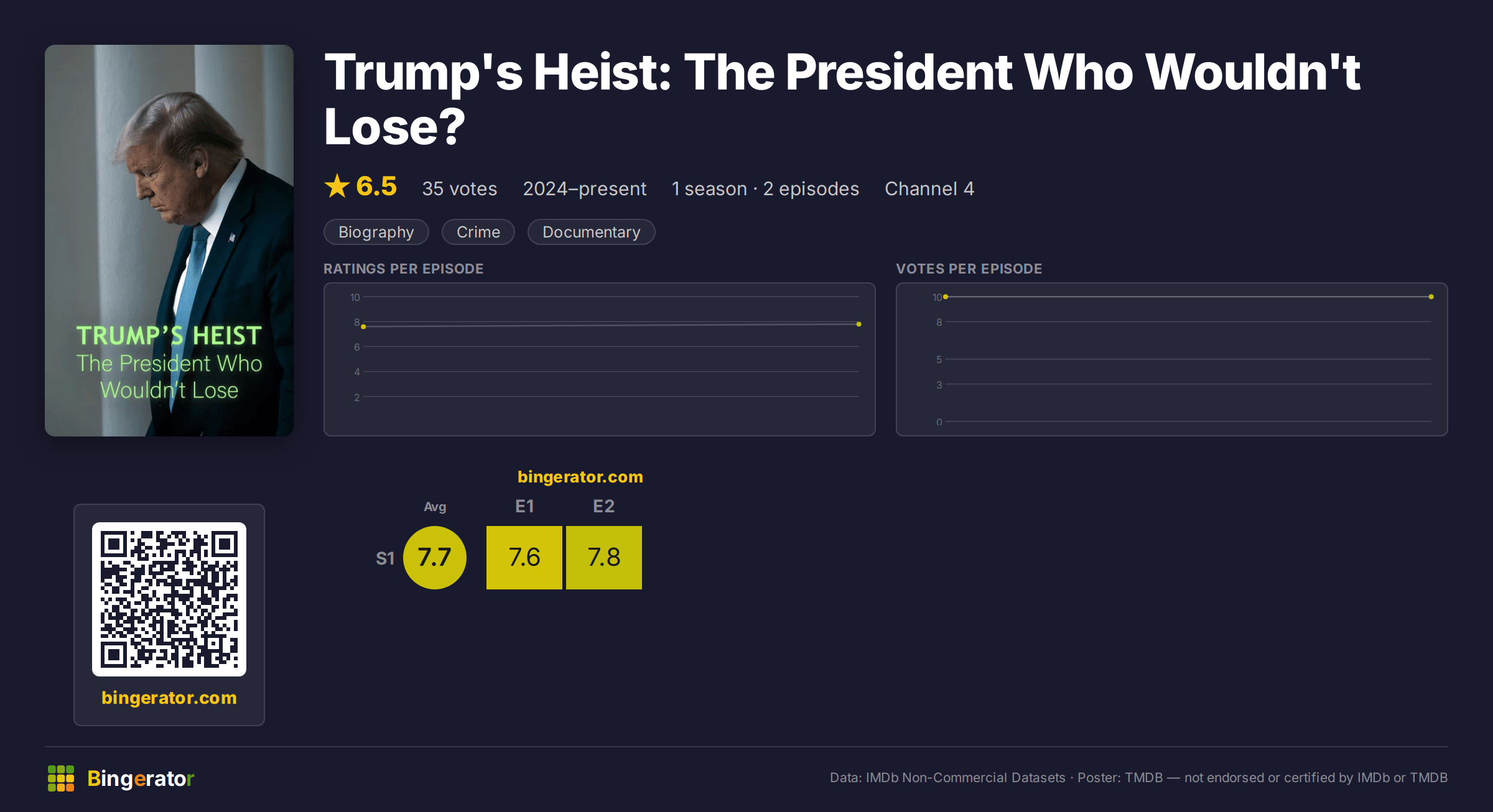Click last data point in votes chart
This screenshot has width=1493, height=812.
point(1431,297)
